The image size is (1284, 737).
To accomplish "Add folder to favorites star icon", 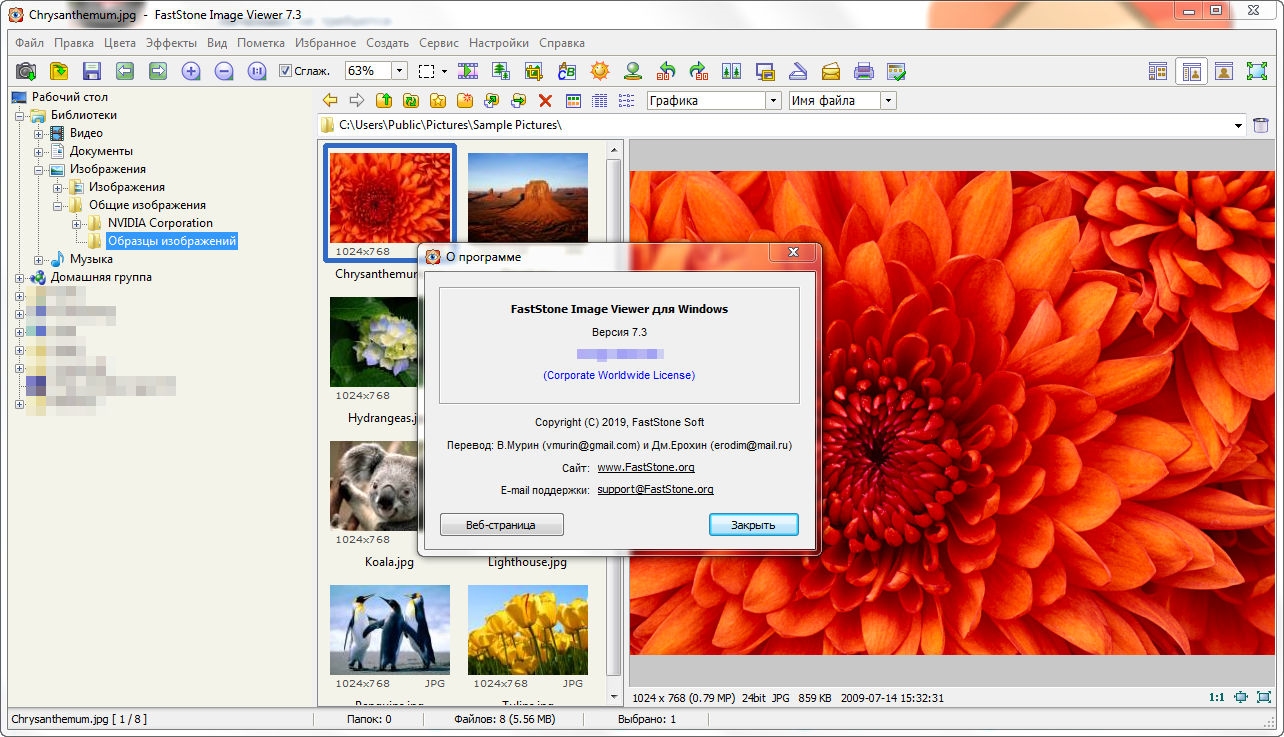I will click(x=438, y=100).
